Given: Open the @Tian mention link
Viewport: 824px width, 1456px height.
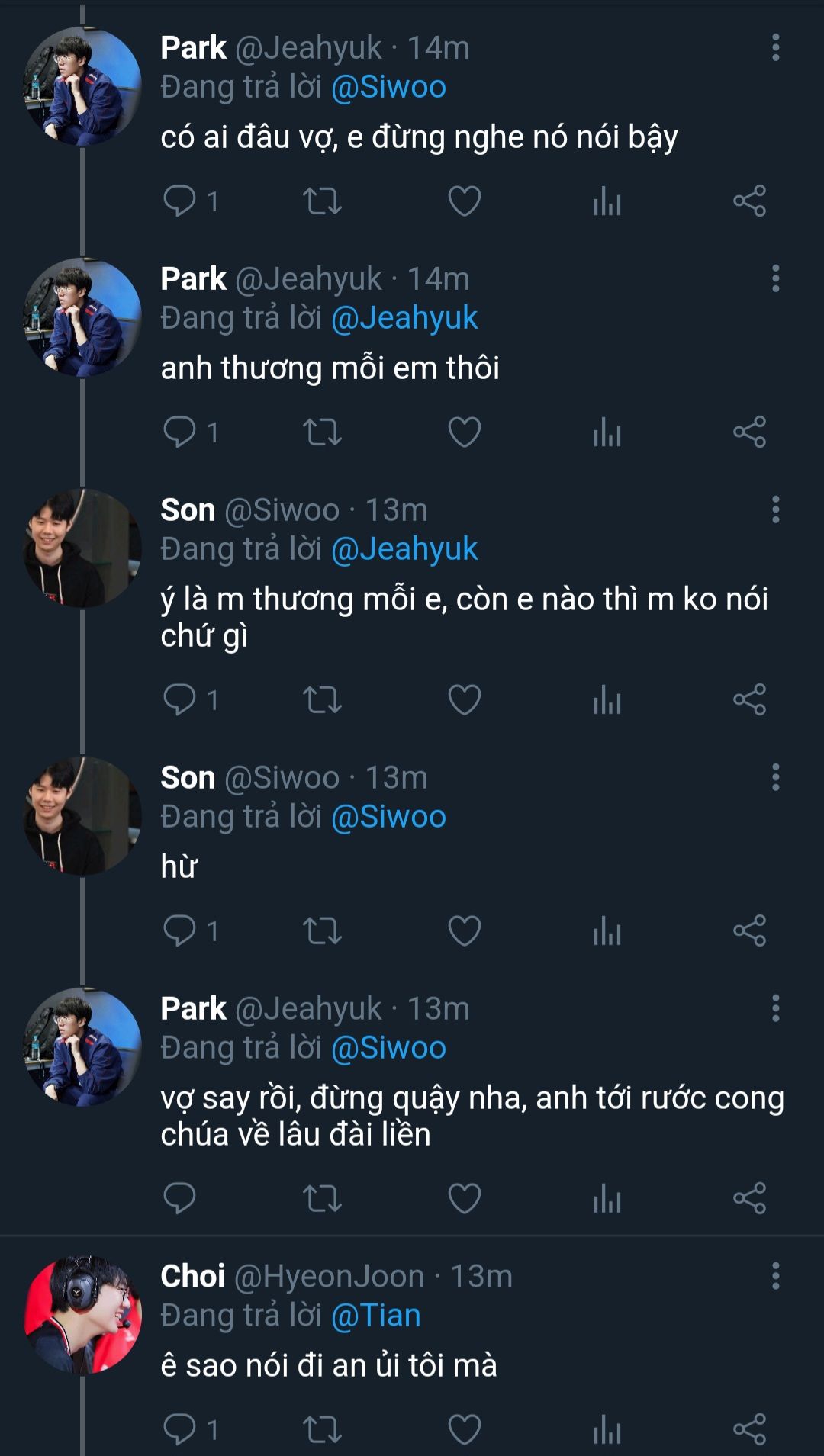Looking at the screenshot, I should (x=376, y=1316).
